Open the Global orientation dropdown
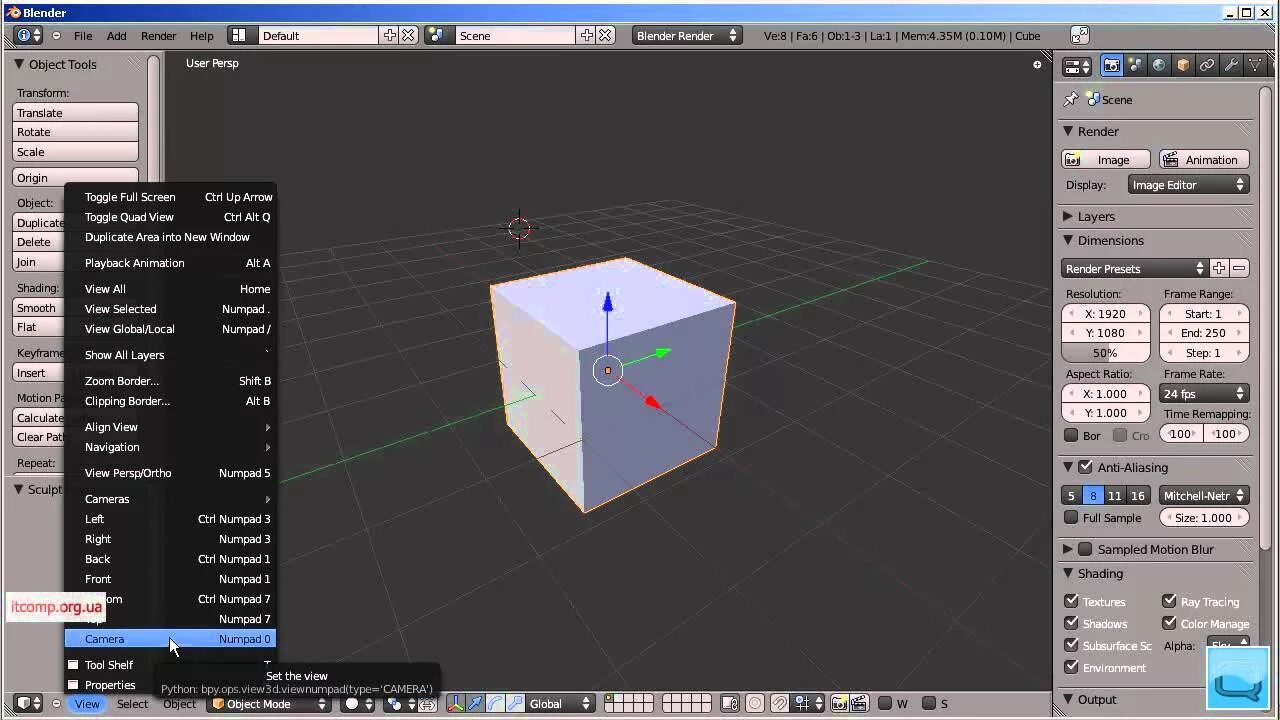This screenshot has height=720, width=1280. (560, 704)
